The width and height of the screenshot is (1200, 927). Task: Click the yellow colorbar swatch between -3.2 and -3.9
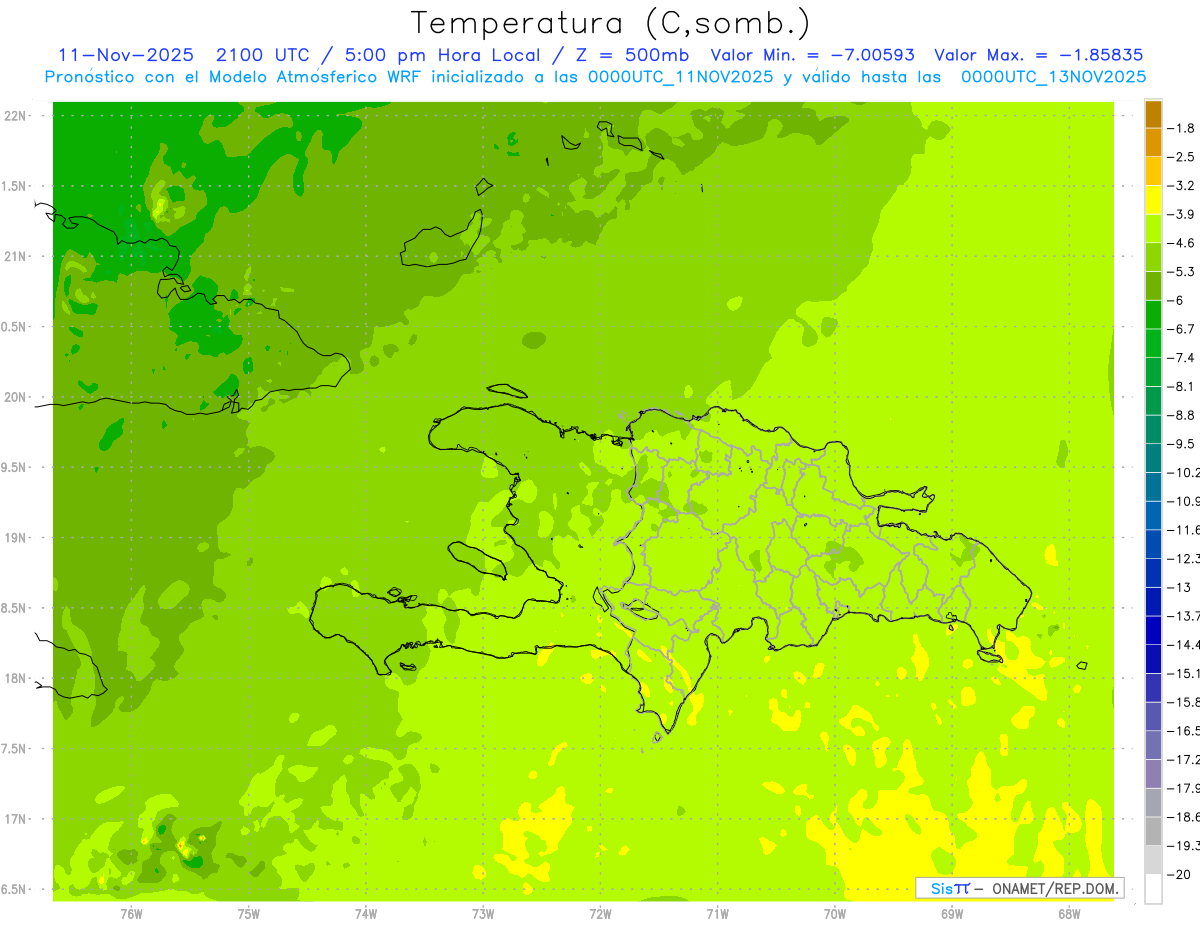1153,200
